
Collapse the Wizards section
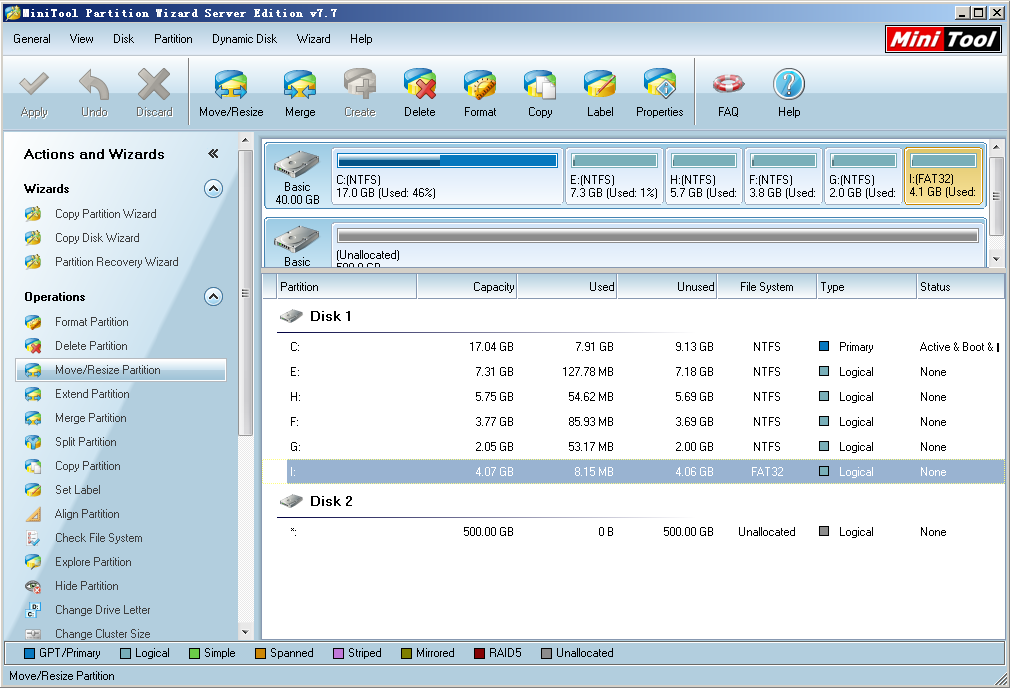pos(213,189)
